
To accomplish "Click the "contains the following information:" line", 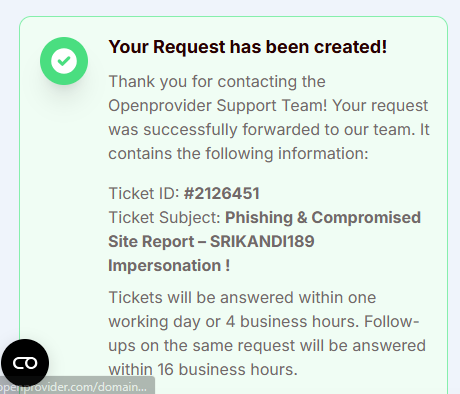I will point(238,154).
